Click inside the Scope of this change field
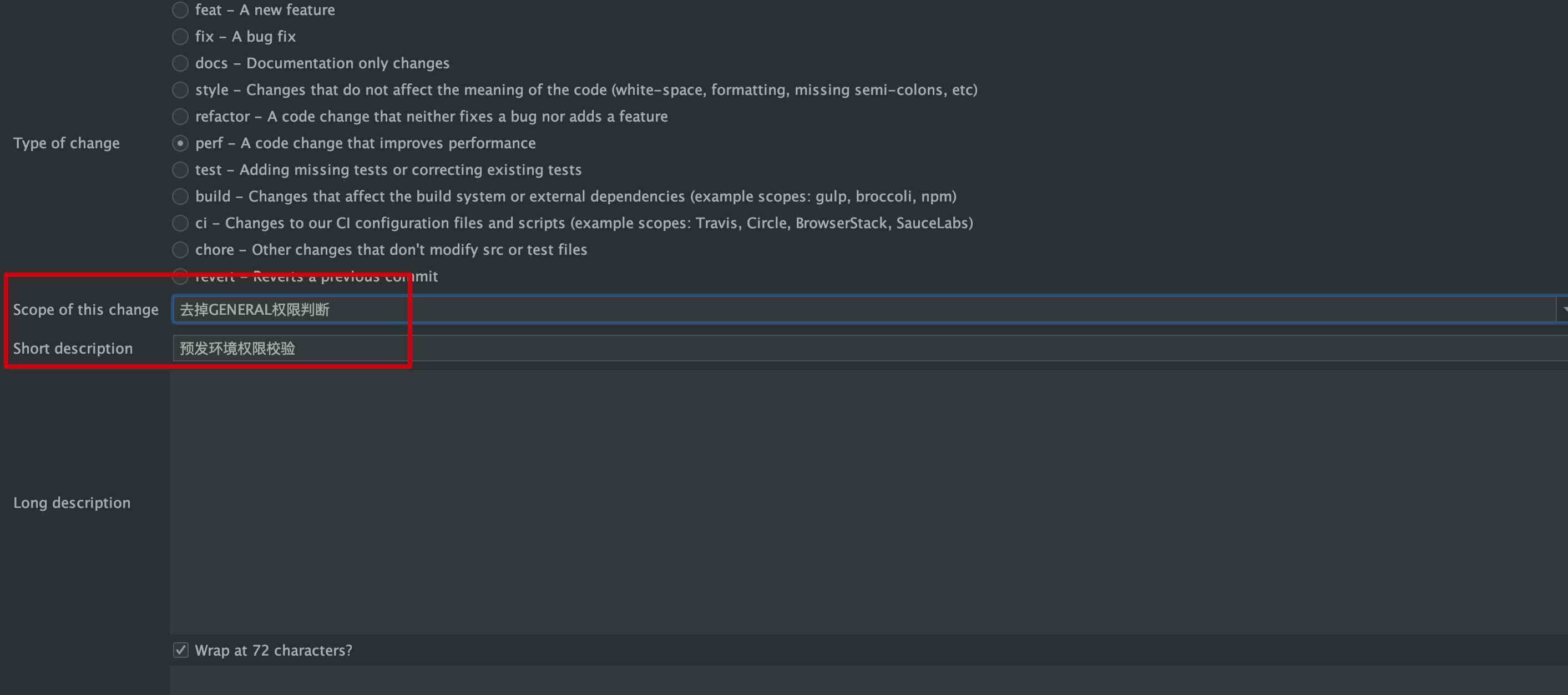This screenshot has height=695, width=1568. [864, 309]
